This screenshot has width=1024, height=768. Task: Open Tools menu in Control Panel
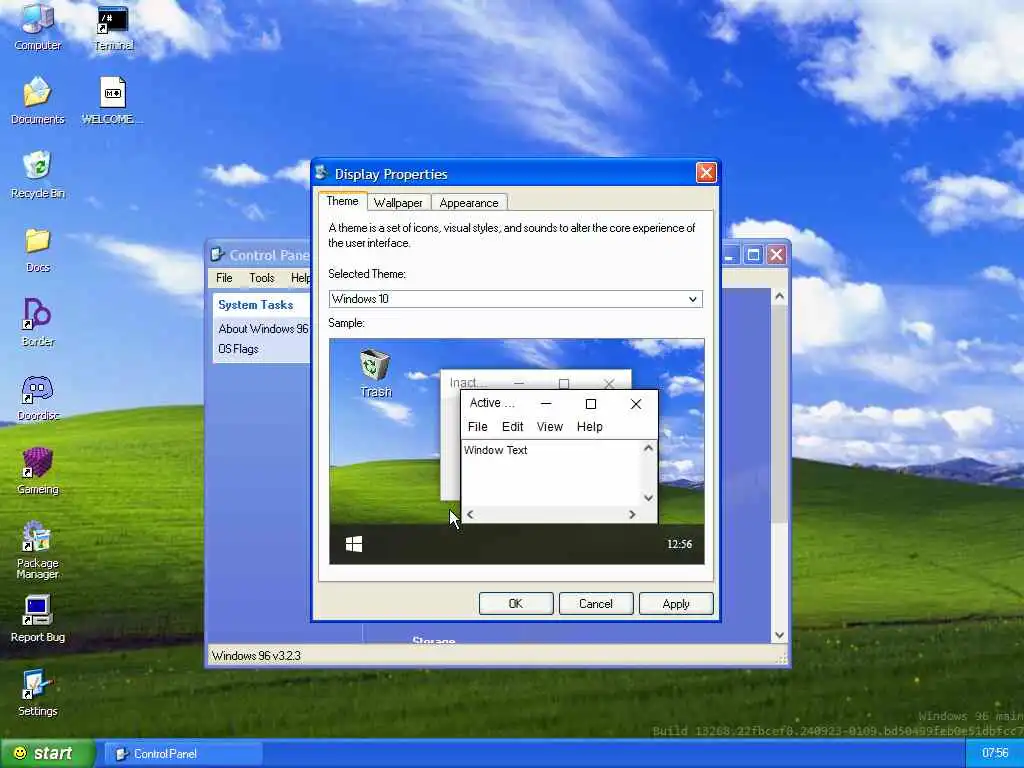(262, 278)
